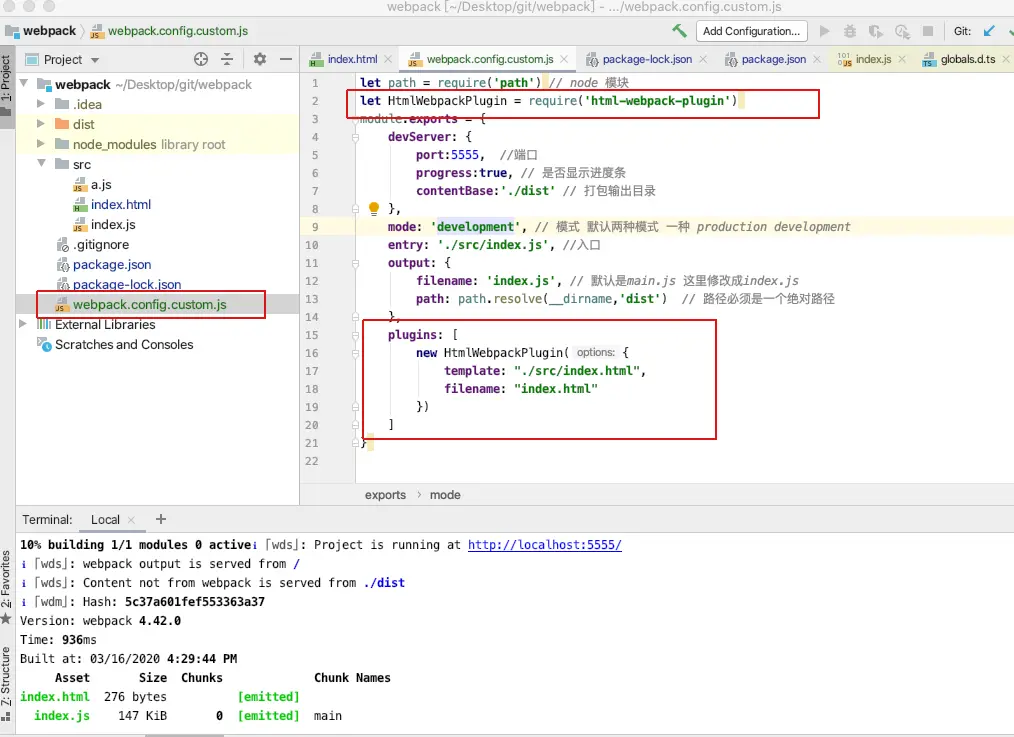This screenshot has height=737, width=1014.
Task: Click the Stop square icon
Action: coord(928,31)
